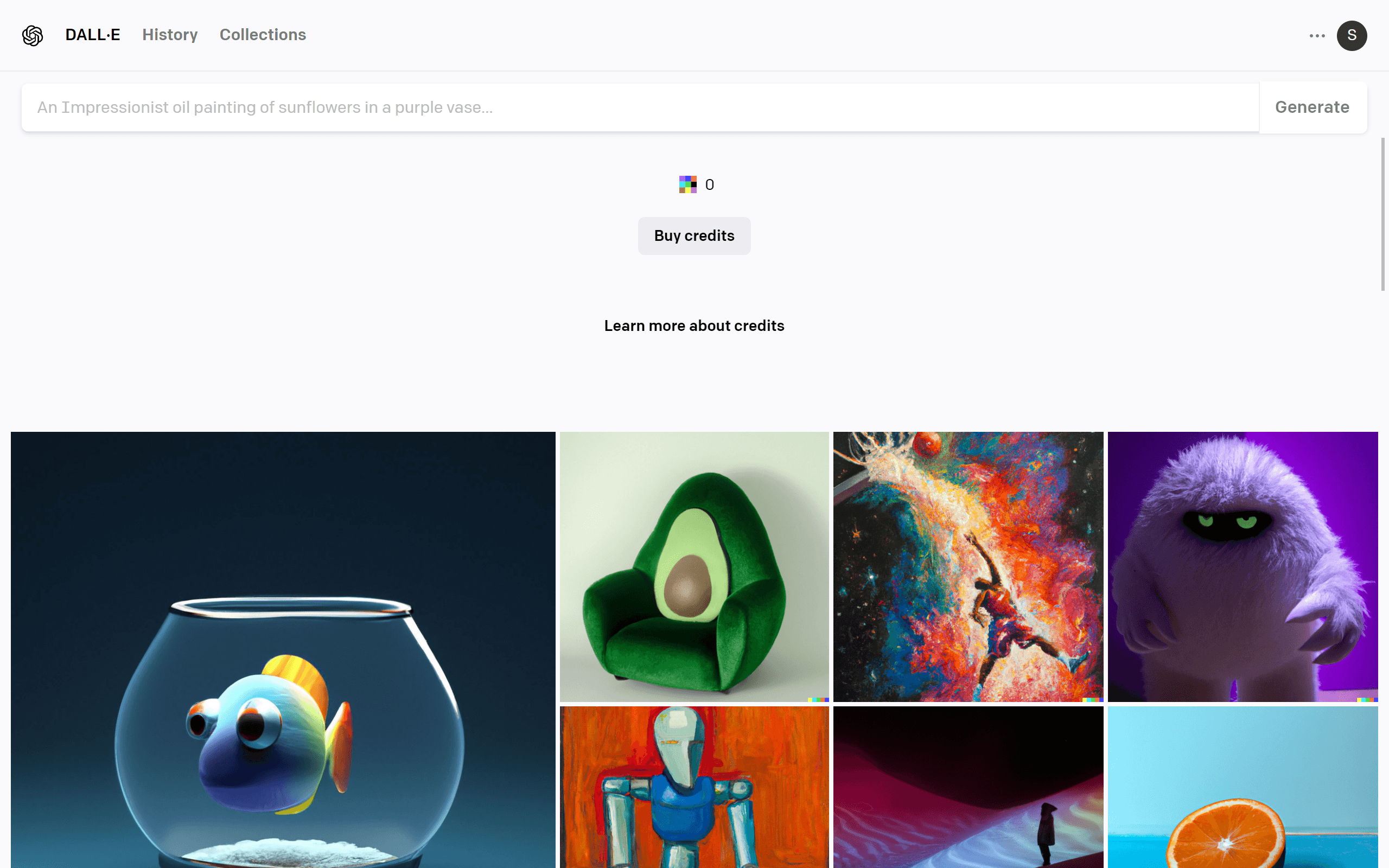Click the Generate button
This screenshot has height=868, width=1389.
pyautogui.click(x=1312, y=107)
